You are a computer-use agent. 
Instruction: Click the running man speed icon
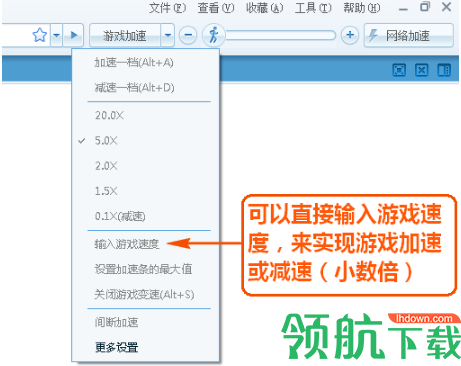pyautogui.click(x=214, y=35)
